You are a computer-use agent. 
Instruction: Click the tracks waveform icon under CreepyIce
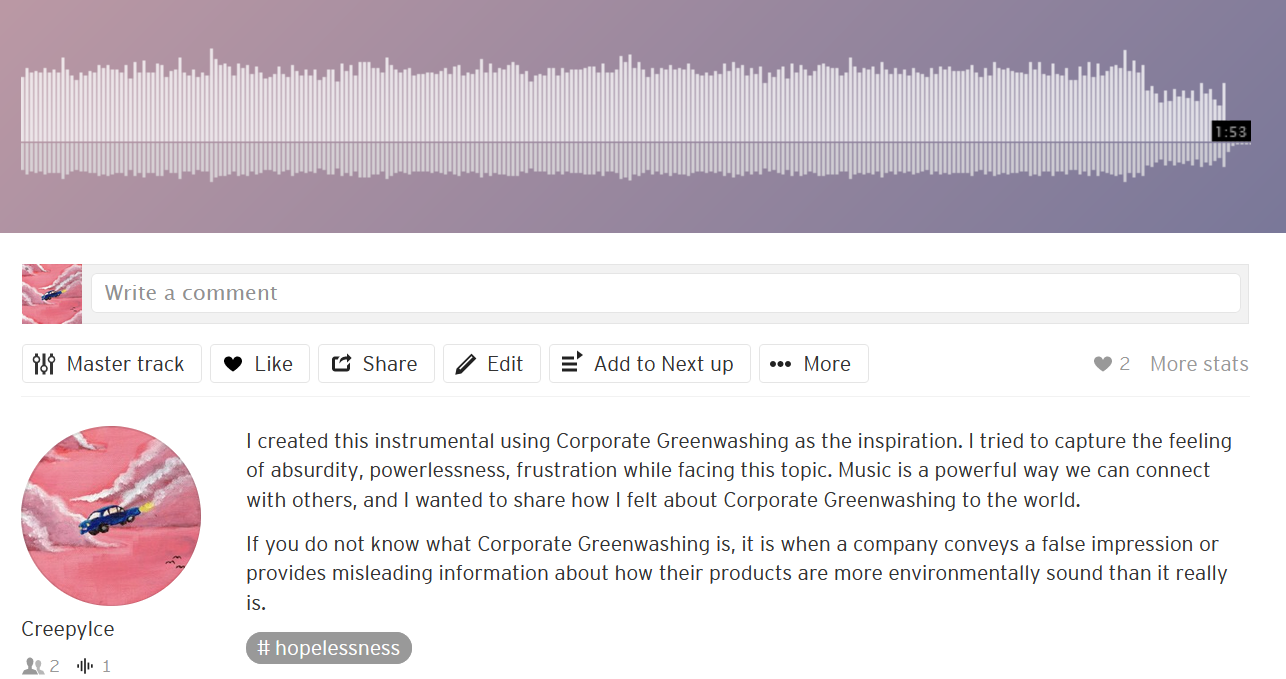[x=86, y=666]
